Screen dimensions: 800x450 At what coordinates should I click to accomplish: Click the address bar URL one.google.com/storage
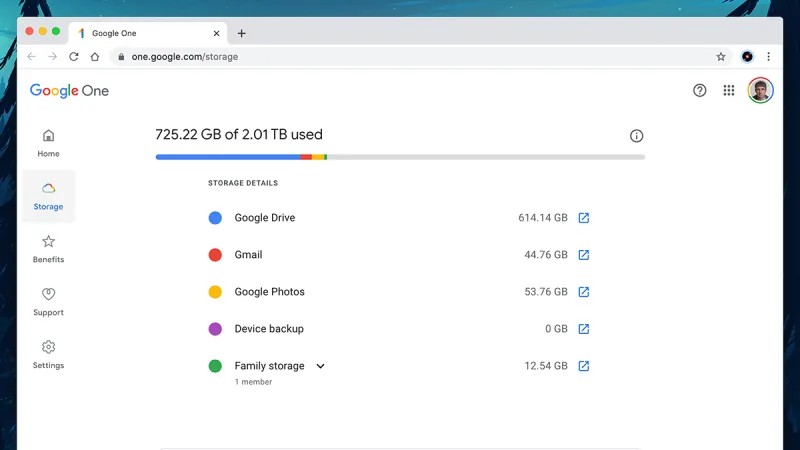point(185,57)
